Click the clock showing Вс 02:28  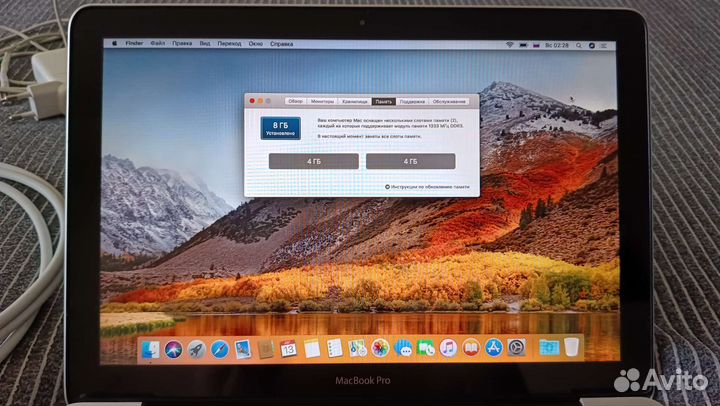pyautogui.click(x=557, y=45)
